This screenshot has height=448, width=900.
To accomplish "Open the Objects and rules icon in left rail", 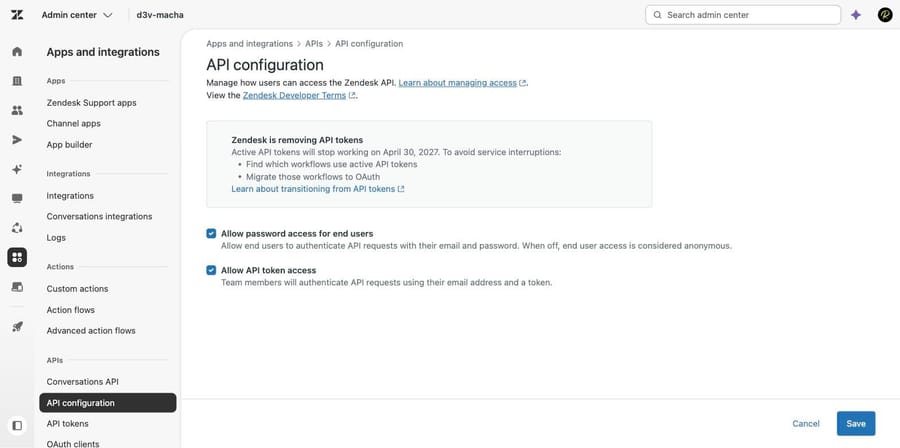I will (x=17, y=228).
